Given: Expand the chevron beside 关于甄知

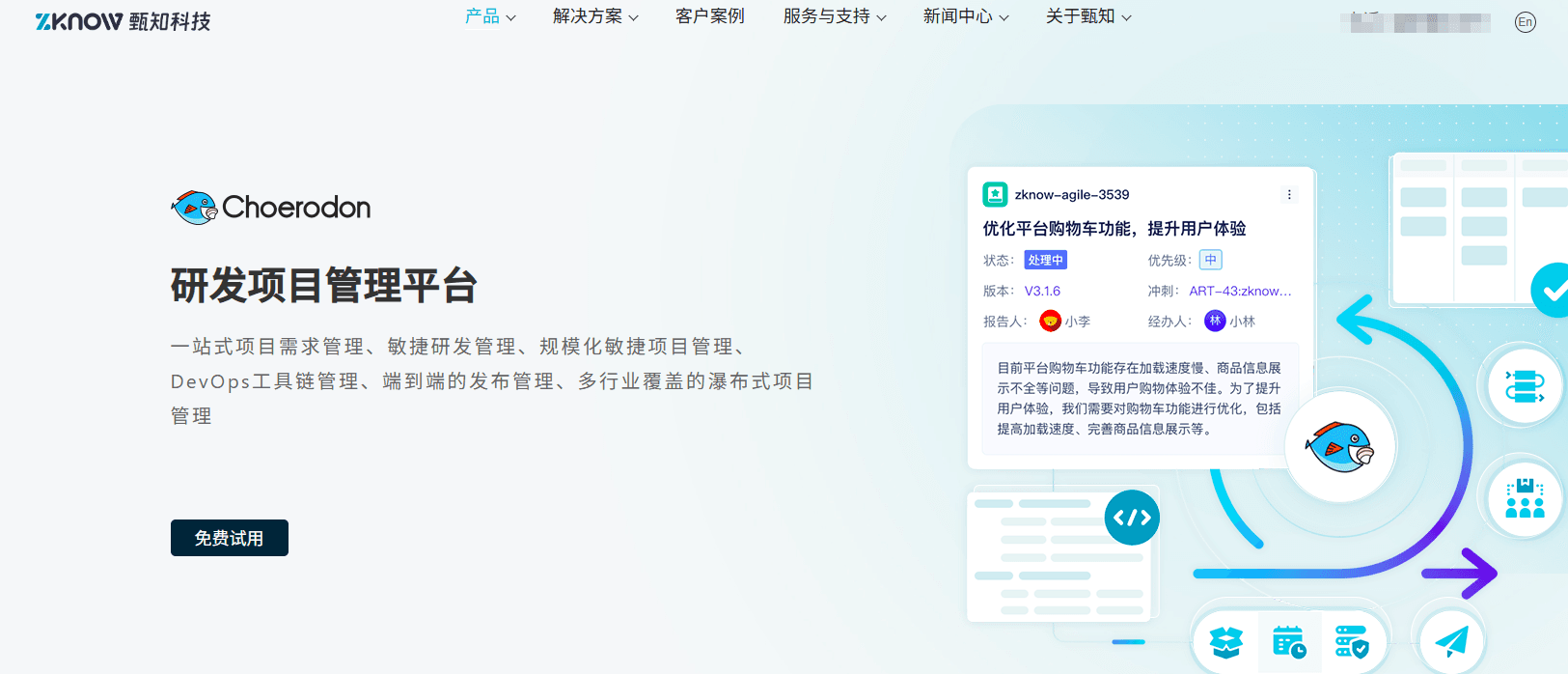Looking at the screenshot, I should coord(1126,18).
